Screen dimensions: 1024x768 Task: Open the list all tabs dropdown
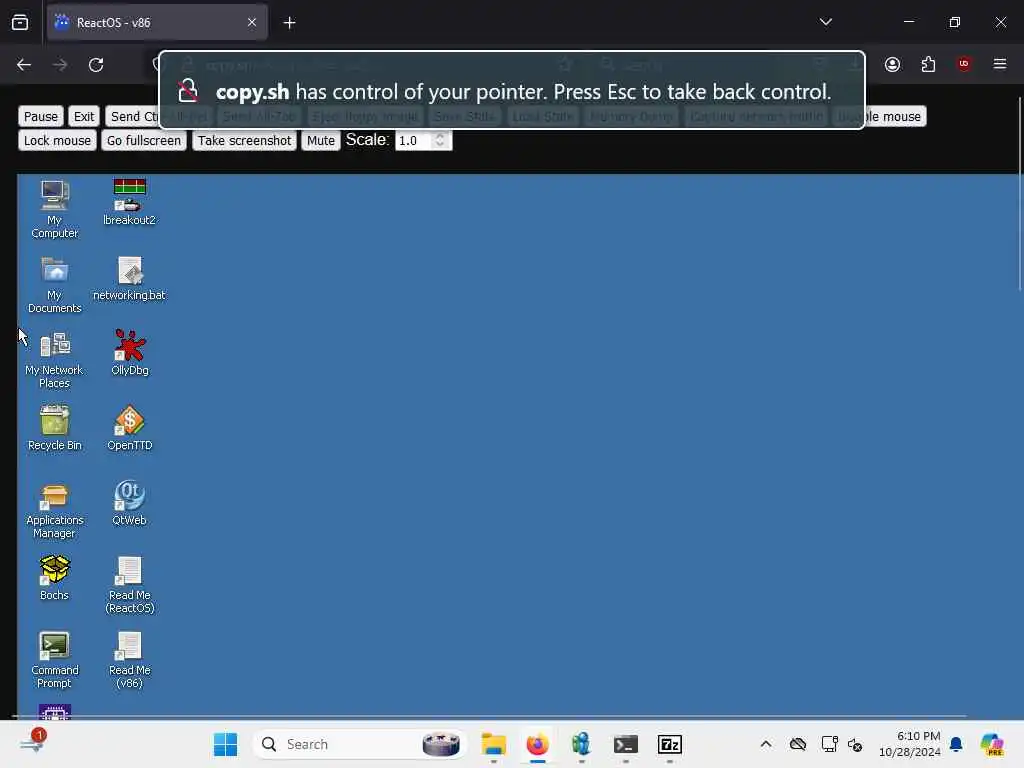click(x=825, y=22)
